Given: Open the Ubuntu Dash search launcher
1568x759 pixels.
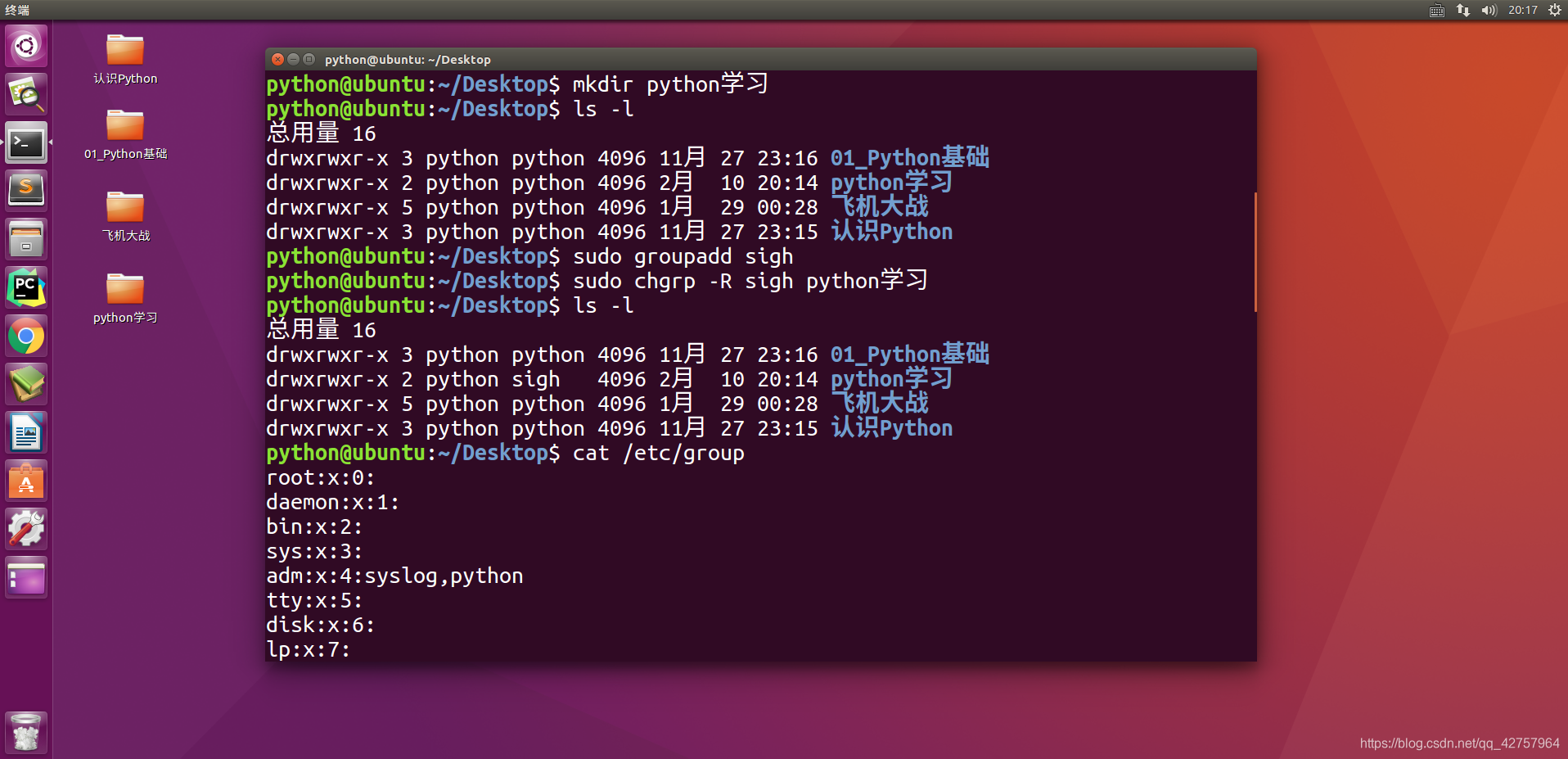Looking at the screenshot, I should (26, 46).
